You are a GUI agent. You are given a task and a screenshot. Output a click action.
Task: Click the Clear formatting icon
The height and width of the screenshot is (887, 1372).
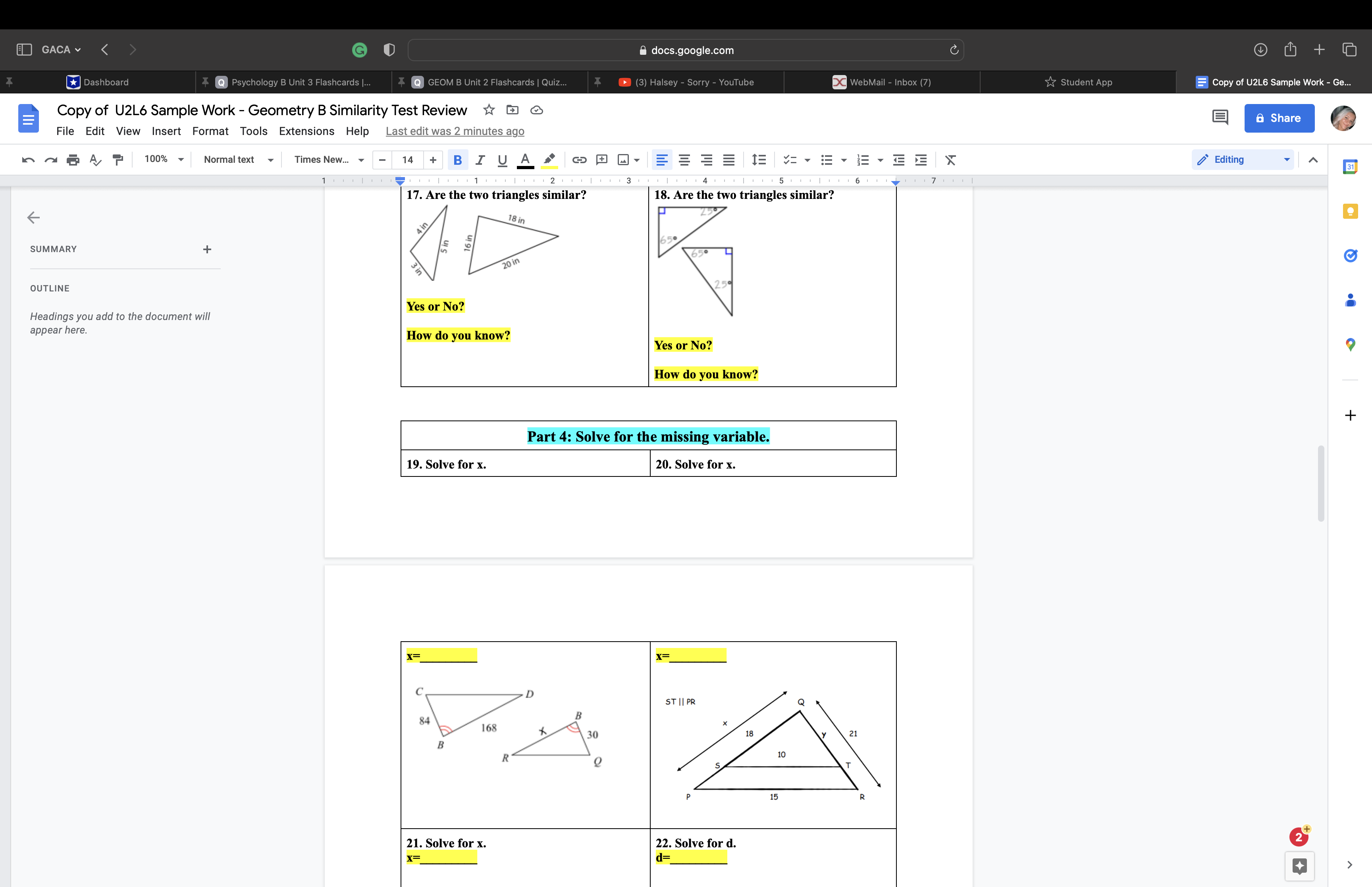pos(950,160)
